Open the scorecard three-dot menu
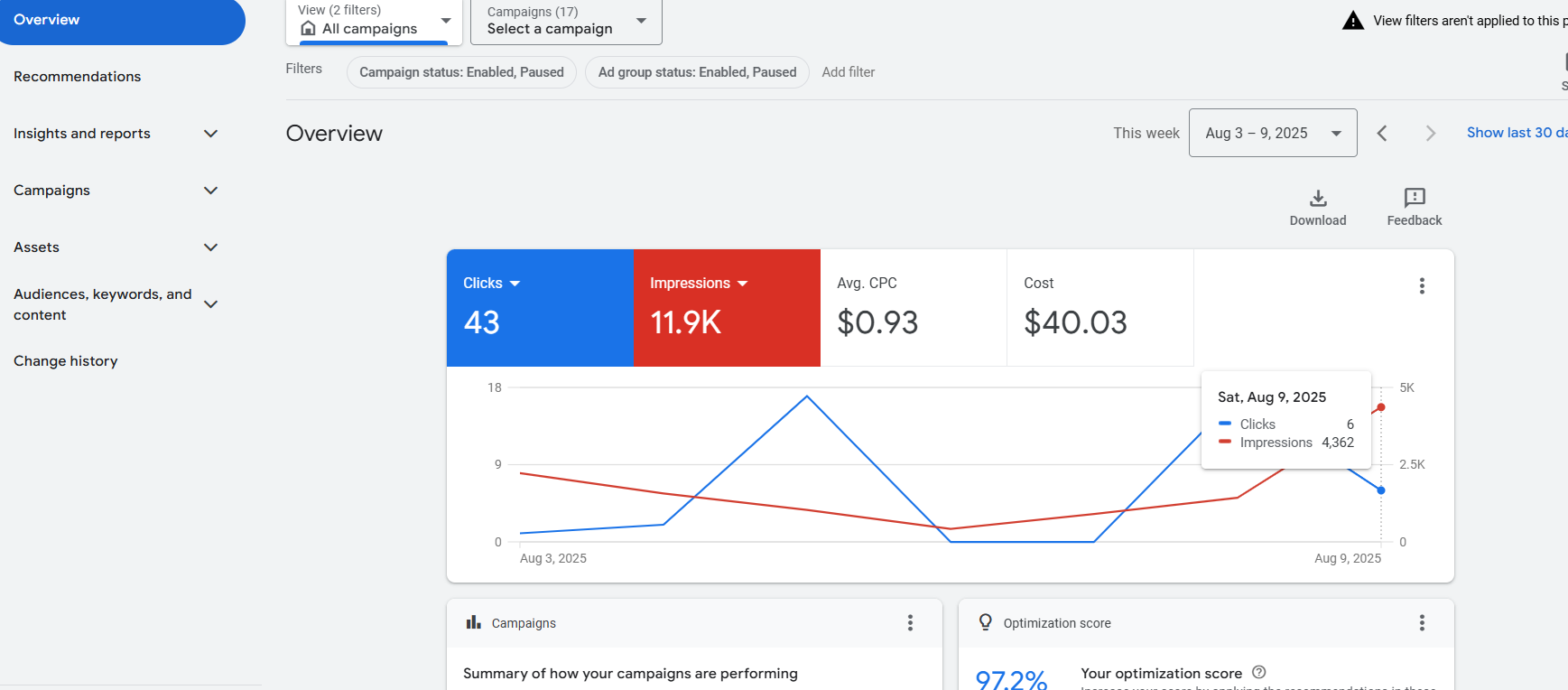 (x=1422, y=285)
